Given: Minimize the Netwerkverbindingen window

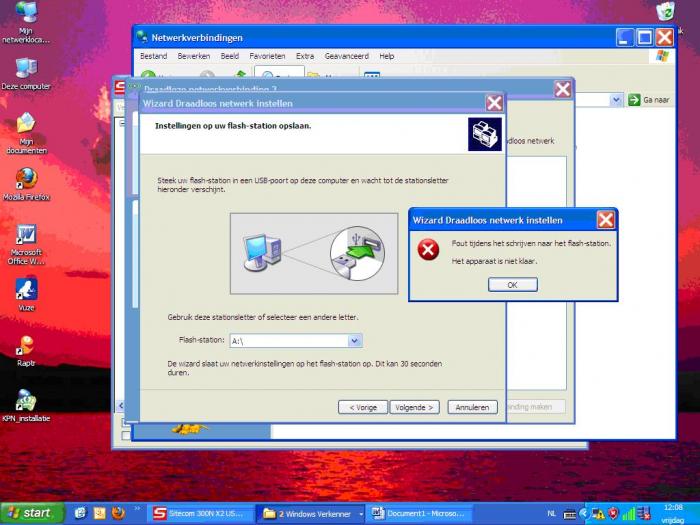Looking at the screenshot, I should click(625, 38).
